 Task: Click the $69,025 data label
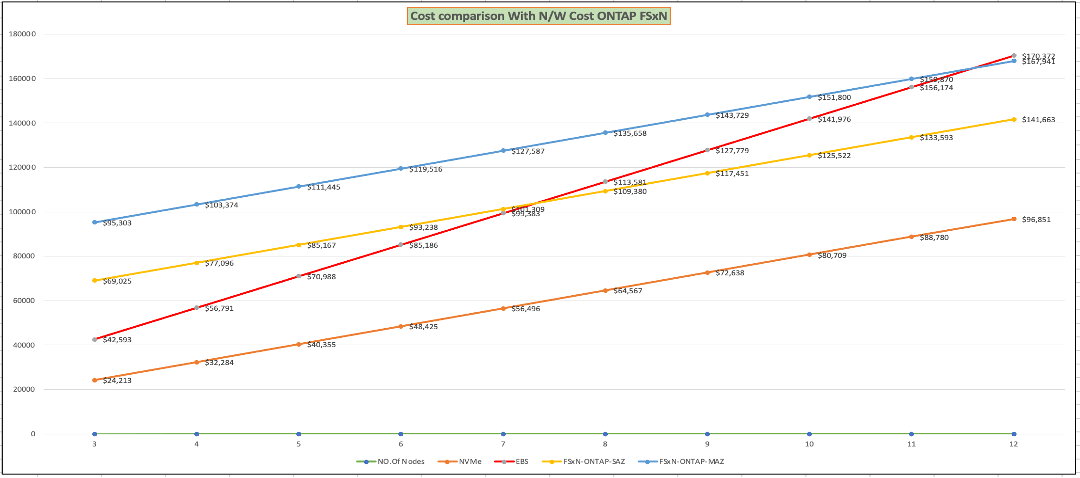[118, 282]
